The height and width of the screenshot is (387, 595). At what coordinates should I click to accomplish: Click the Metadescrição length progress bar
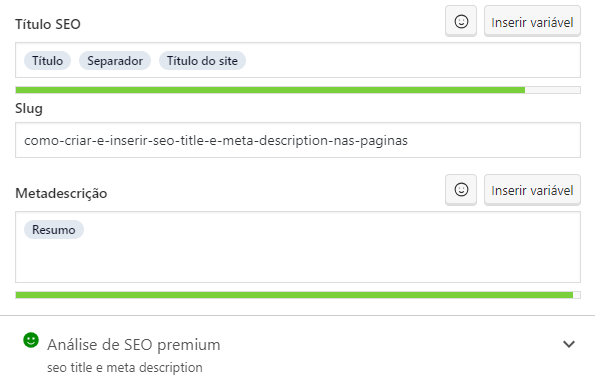click(298, 295)
